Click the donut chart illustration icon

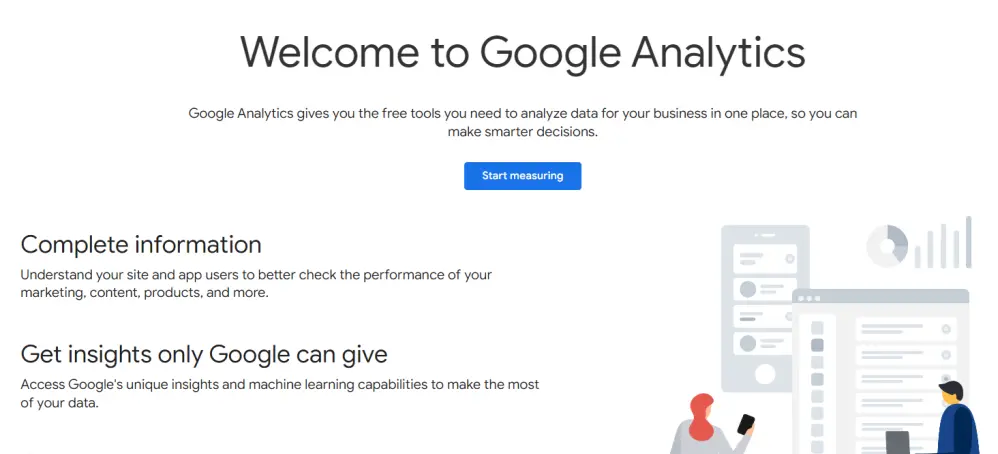887,246
